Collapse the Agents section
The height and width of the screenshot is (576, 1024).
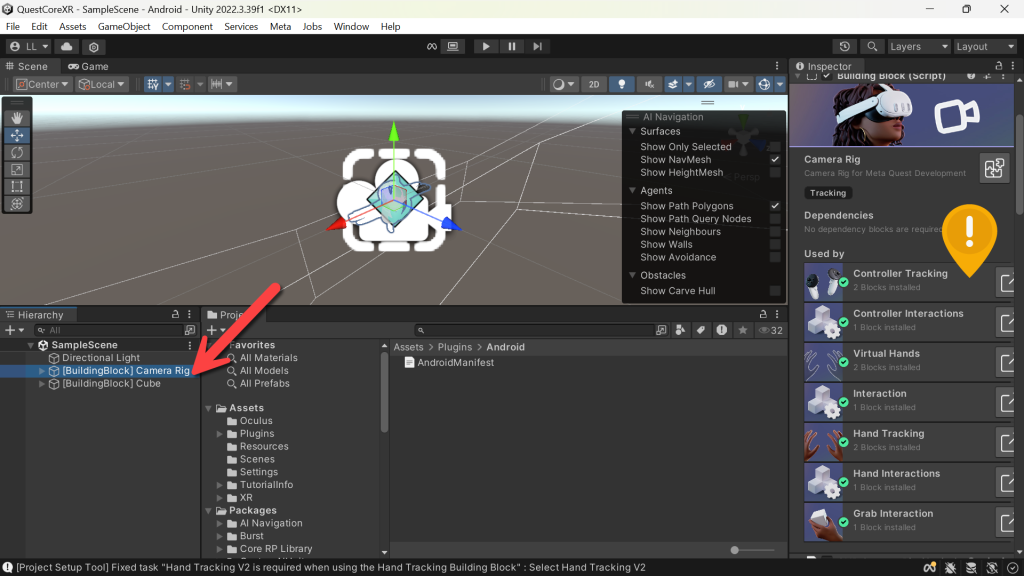[632, 191]
